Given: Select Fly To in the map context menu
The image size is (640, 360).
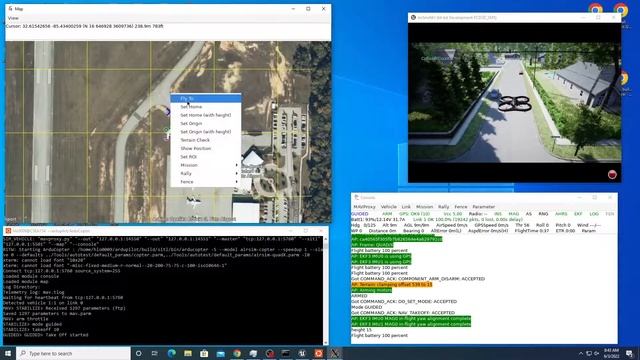Looking at the screenshot, I should (x=206, y=98).
